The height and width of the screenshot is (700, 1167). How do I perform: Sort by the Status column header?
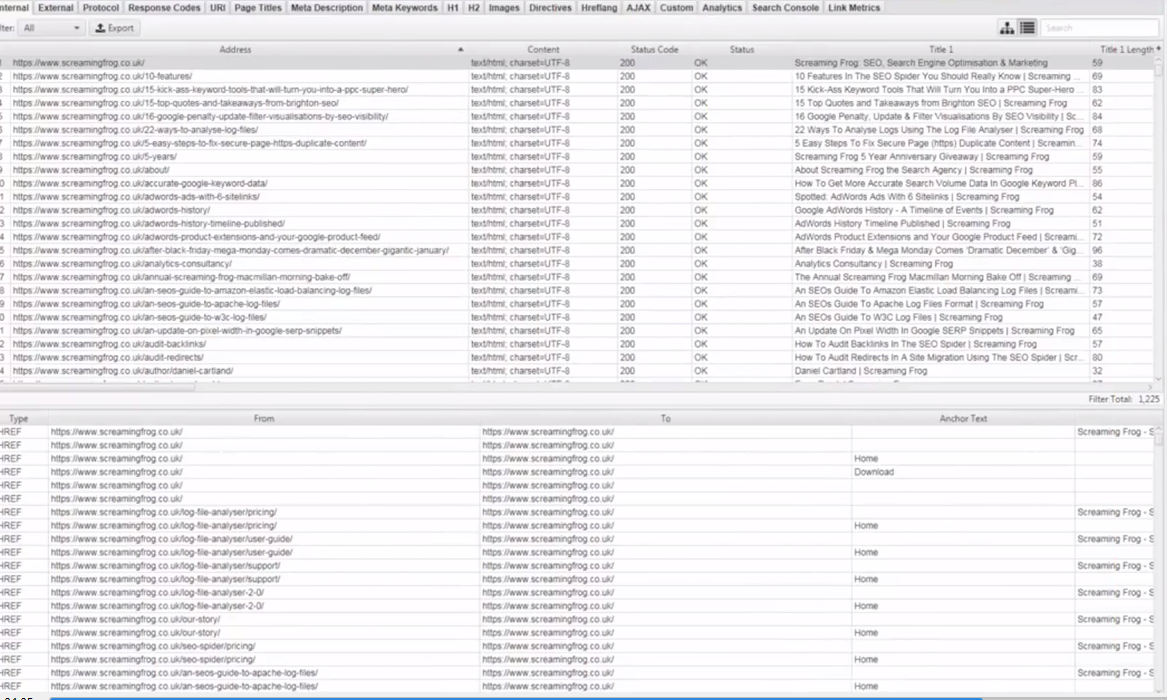(741, 49)
